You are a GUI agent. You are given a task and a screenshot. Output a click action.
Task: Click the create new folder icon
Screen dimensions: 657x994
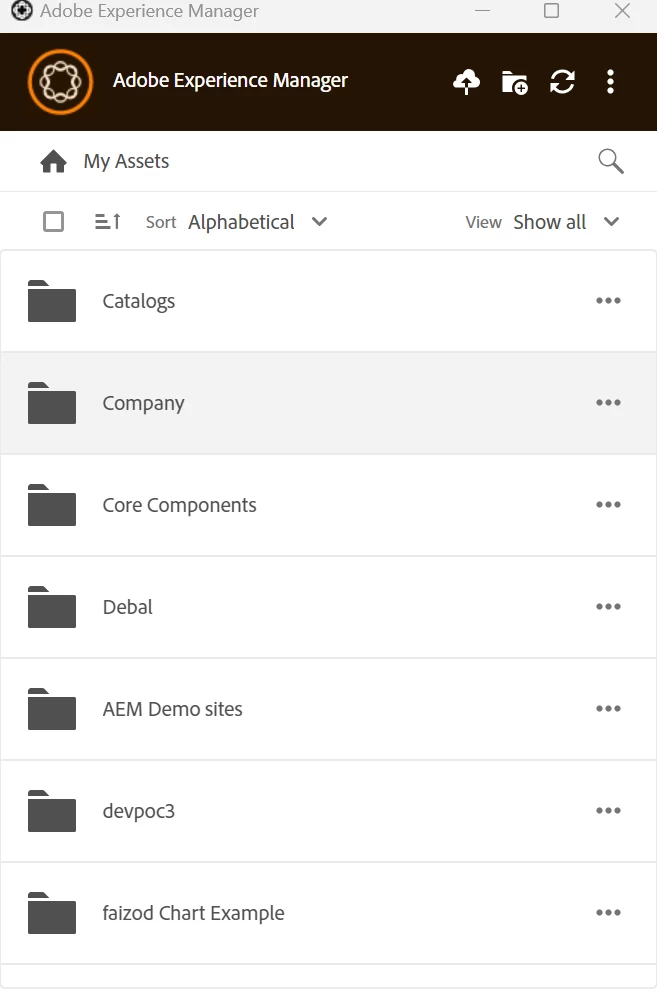514,82
